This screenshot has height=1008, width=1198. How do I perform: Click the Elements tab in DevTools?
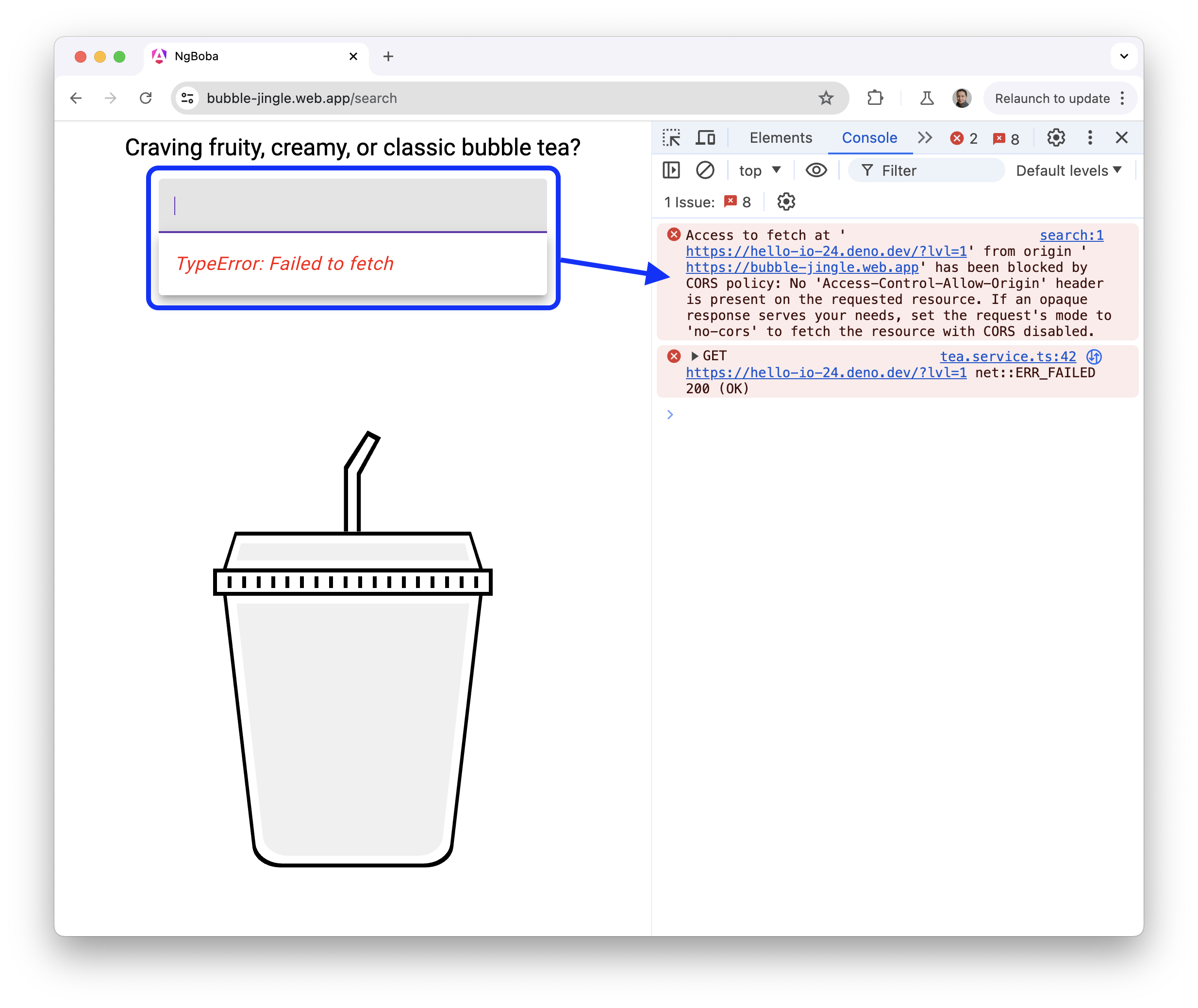point(779,138)
